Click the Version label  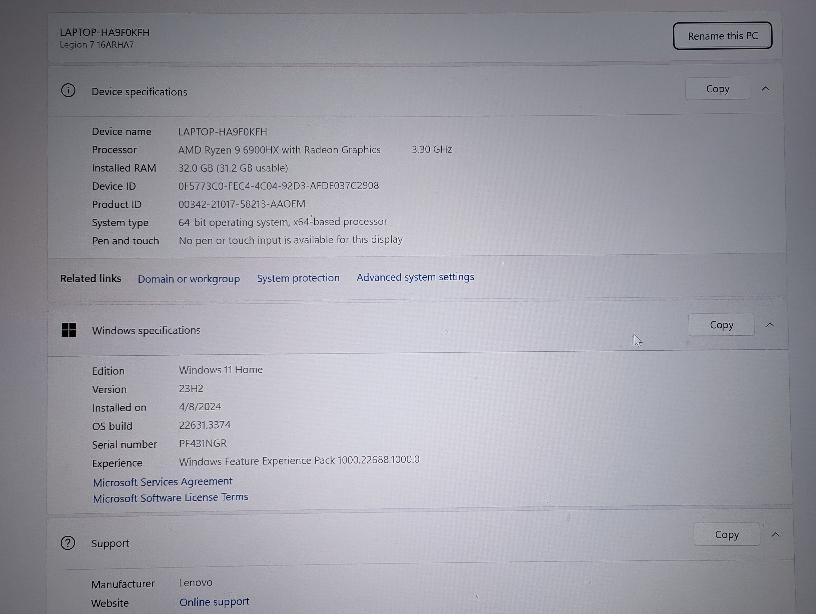coord(109,389)
